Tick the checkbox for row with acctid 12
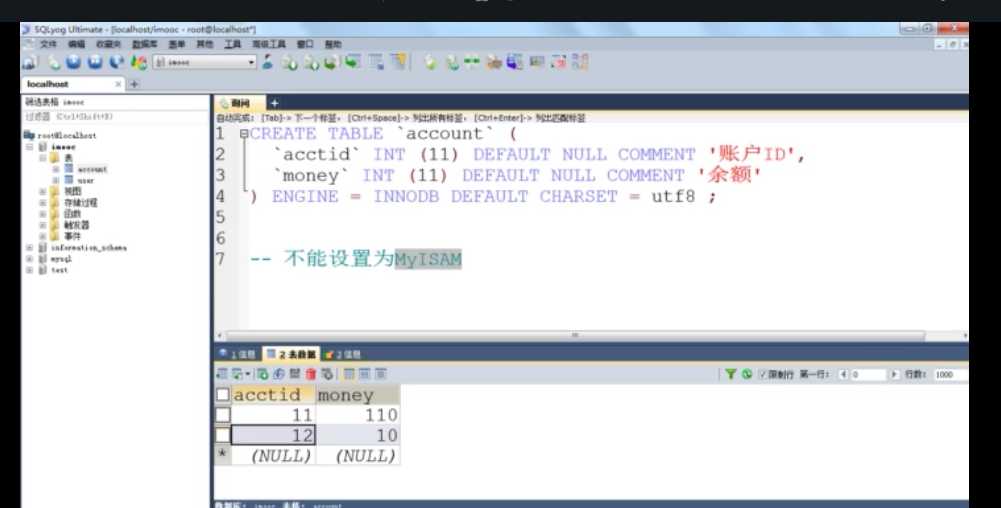The width and height of the screenshot is (1001, 508). click(222, 435)
